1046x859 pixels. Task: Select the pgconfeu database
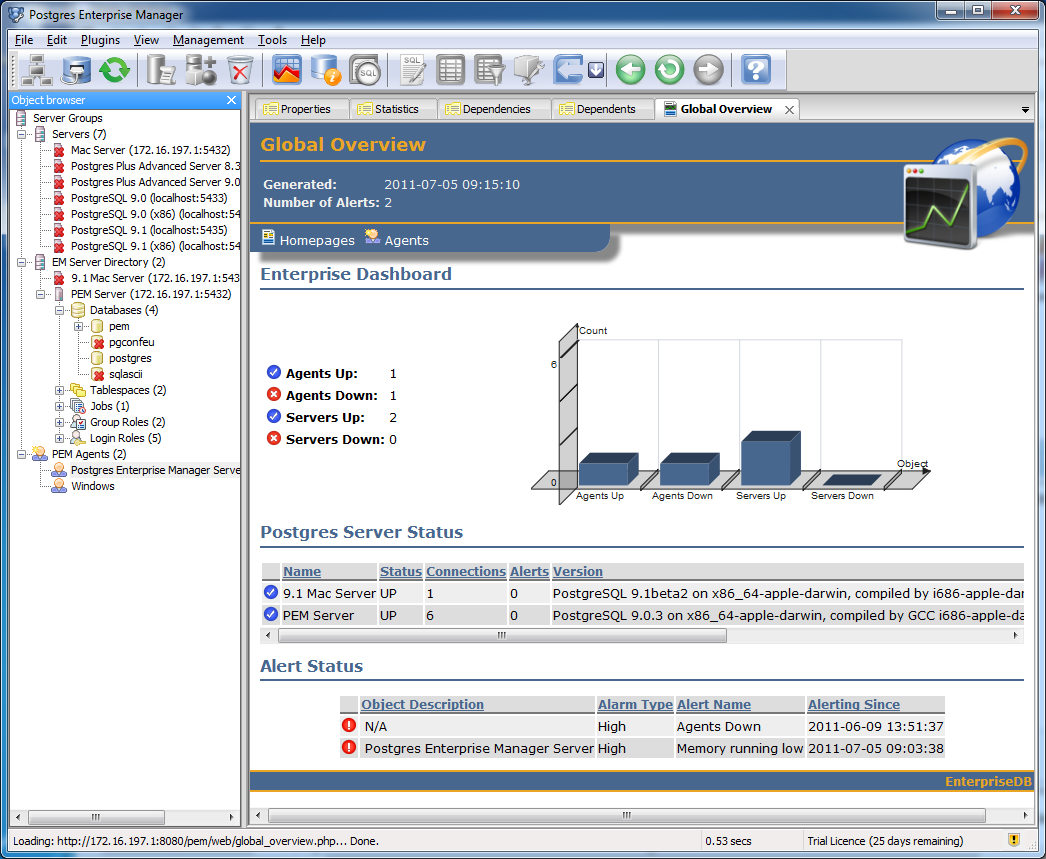131,342
